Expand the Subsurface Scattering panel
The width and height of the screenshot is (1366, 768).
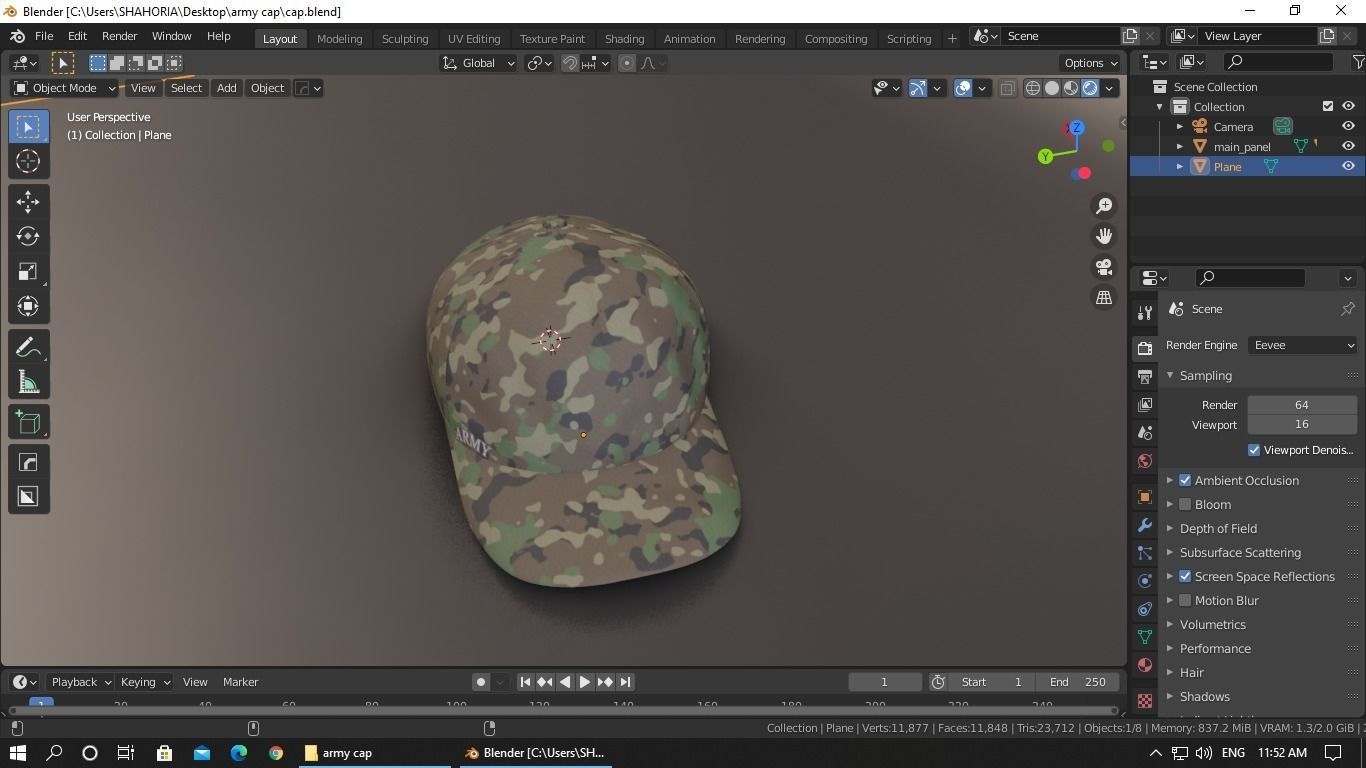point(1240,553)
